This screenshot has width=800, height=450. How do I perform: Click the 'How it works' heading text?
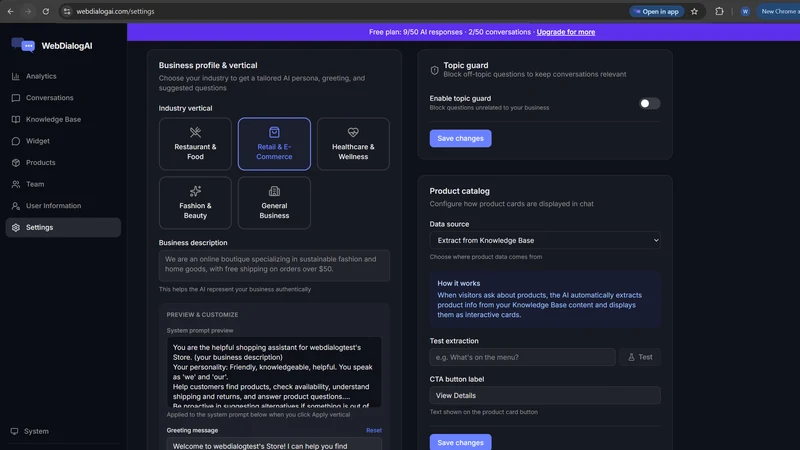[458, 283]
